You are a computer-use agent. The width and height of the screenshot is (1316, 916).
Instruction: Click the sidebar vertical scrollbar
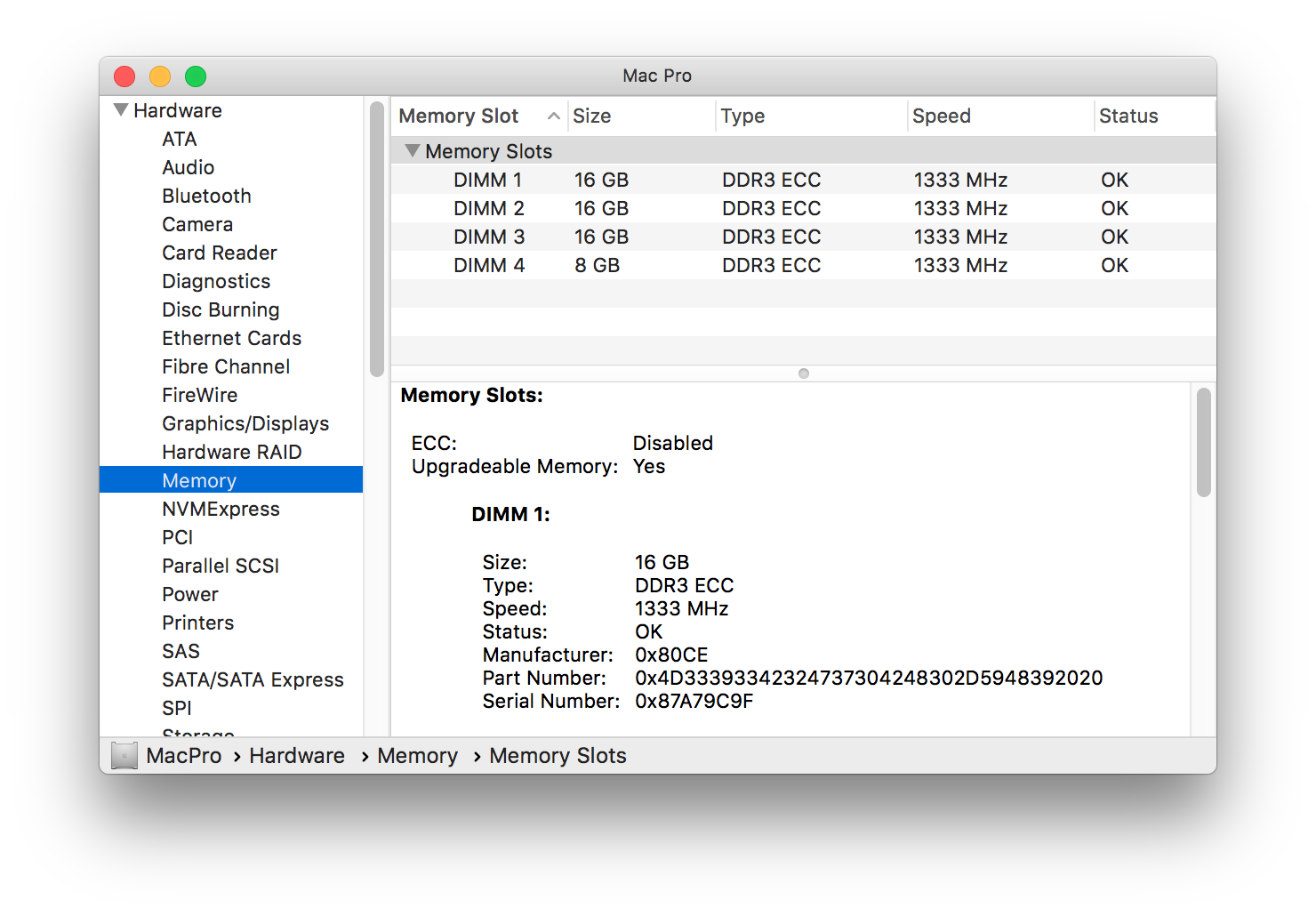377,238
